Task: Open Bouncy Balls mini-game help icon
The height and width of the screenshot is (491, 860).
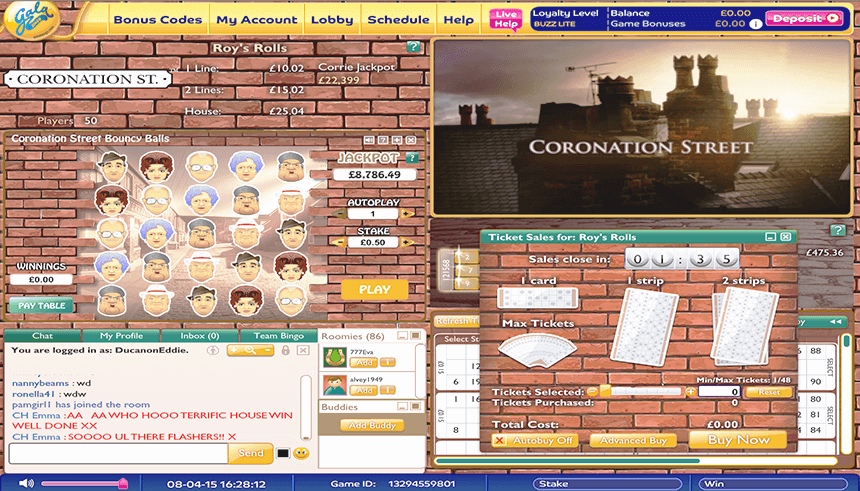Action: click(383, 140)
